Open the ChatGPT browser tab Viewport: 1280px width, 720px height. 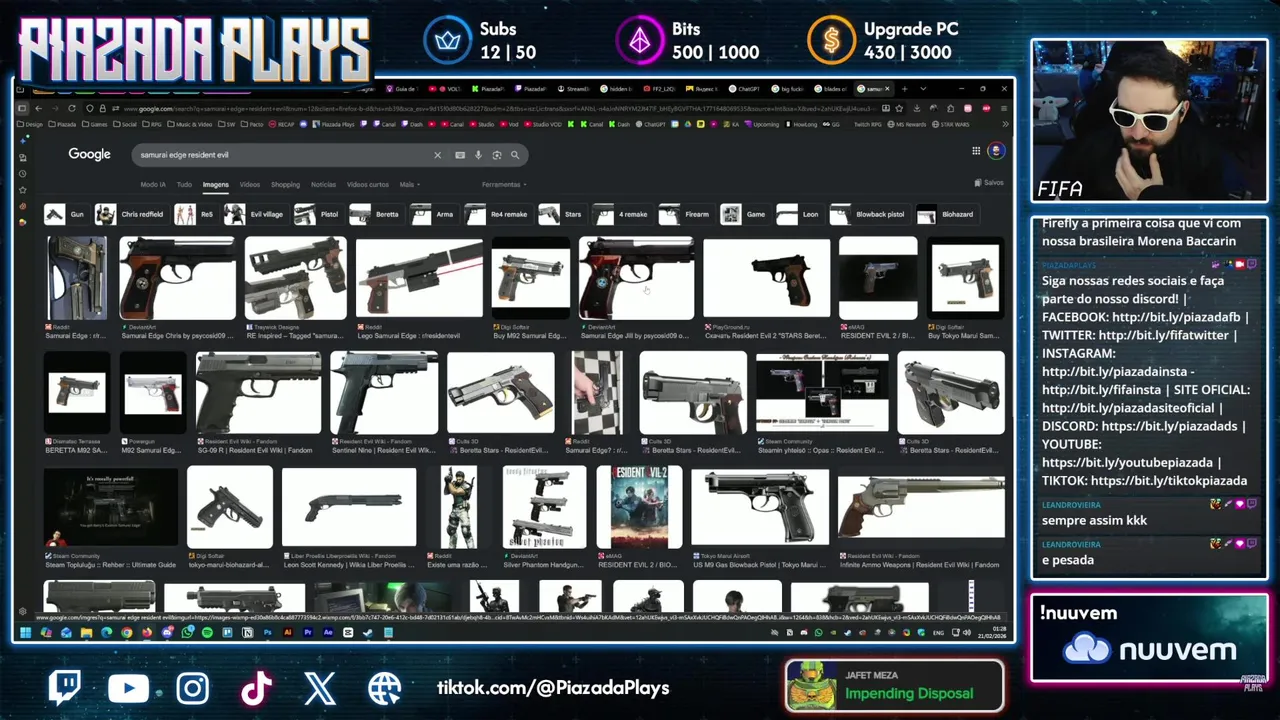click(744, 89)
